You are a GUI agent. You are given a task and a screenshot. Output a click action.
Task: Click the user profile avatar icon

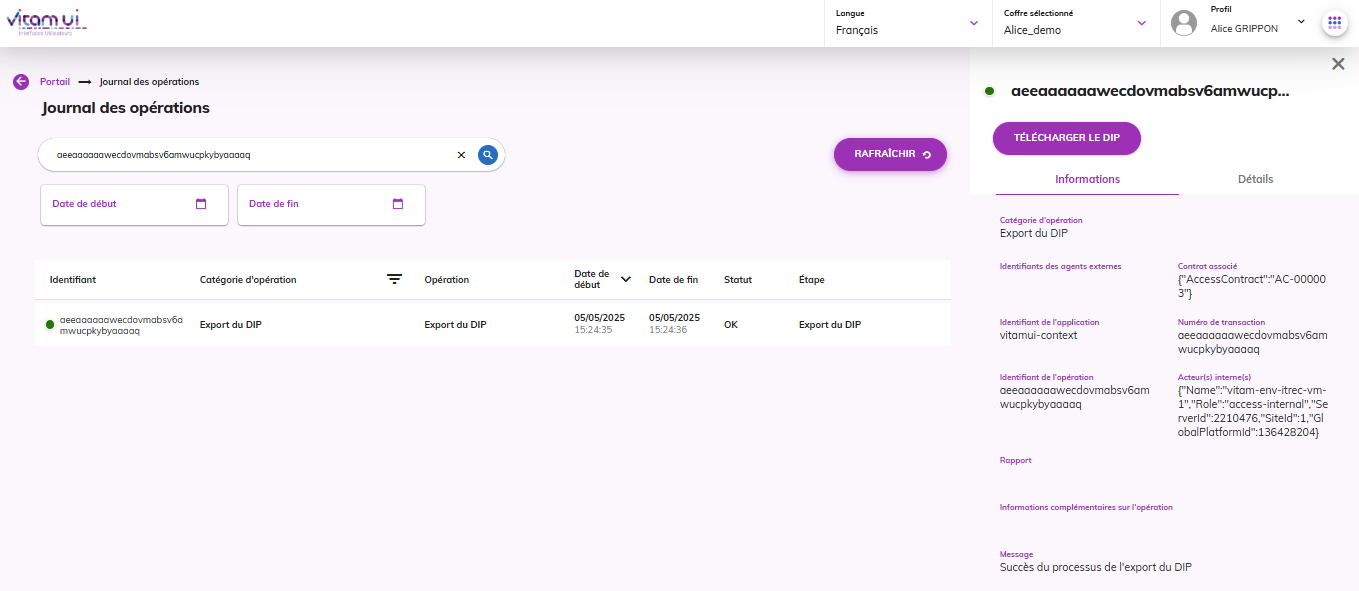click(1184, 22)
